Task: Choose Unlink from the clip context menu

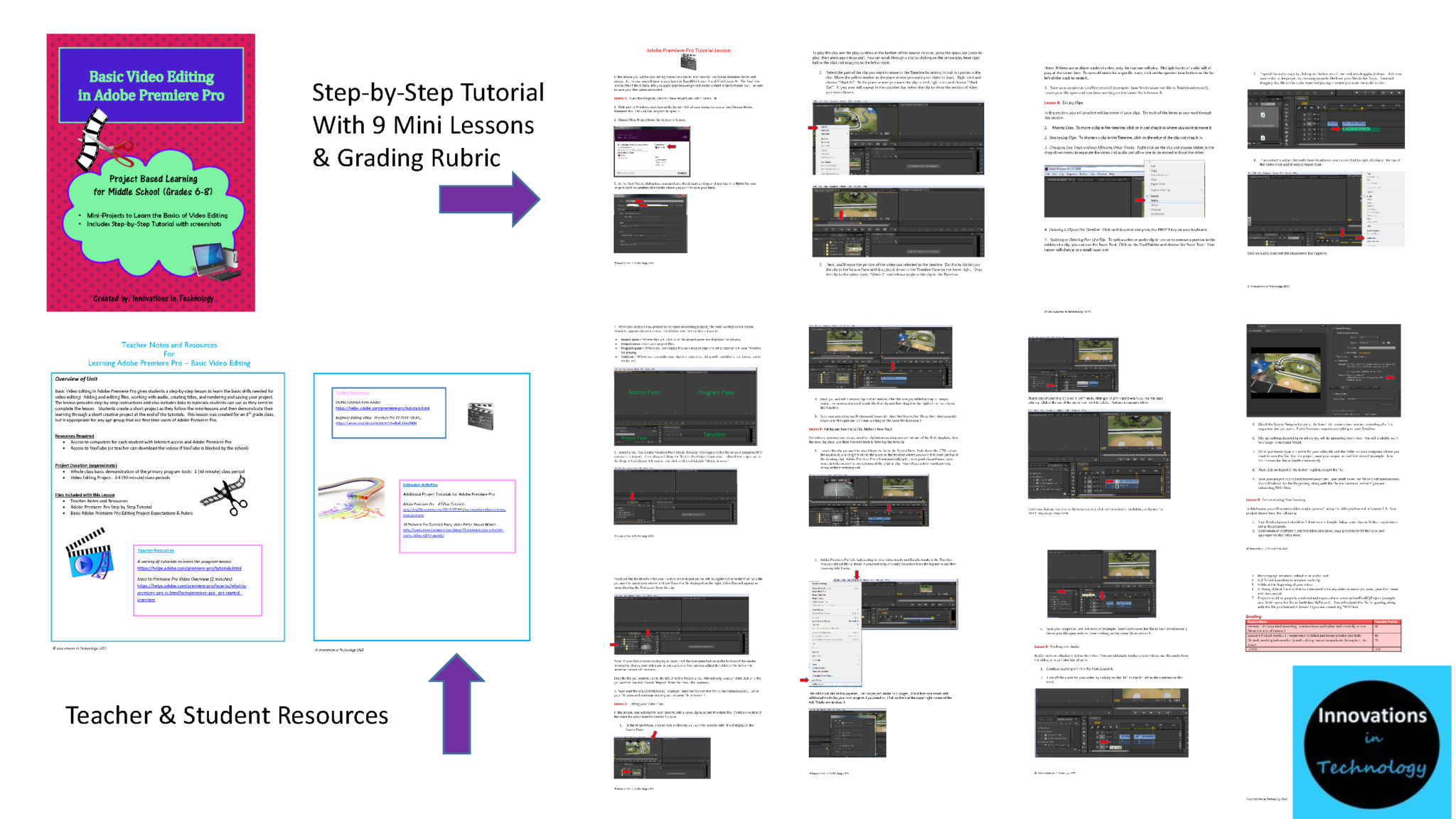Action: (x=1155, y=200)
